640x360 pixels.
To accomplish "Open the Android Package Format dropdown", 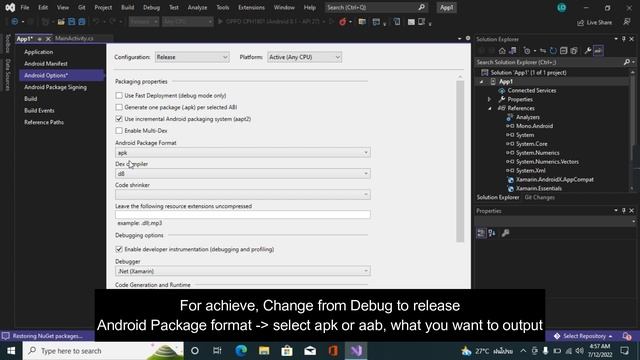I will (x=242, y=153).
